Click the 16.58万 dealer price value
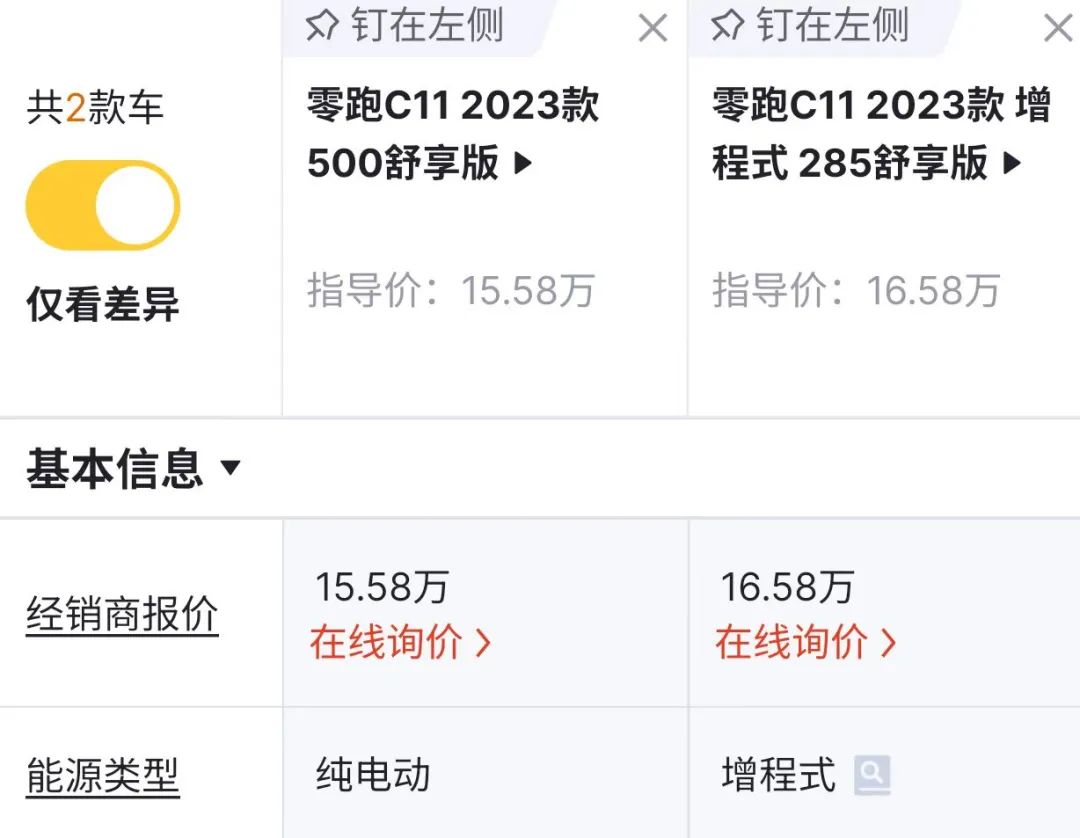 tap(787, 588)
